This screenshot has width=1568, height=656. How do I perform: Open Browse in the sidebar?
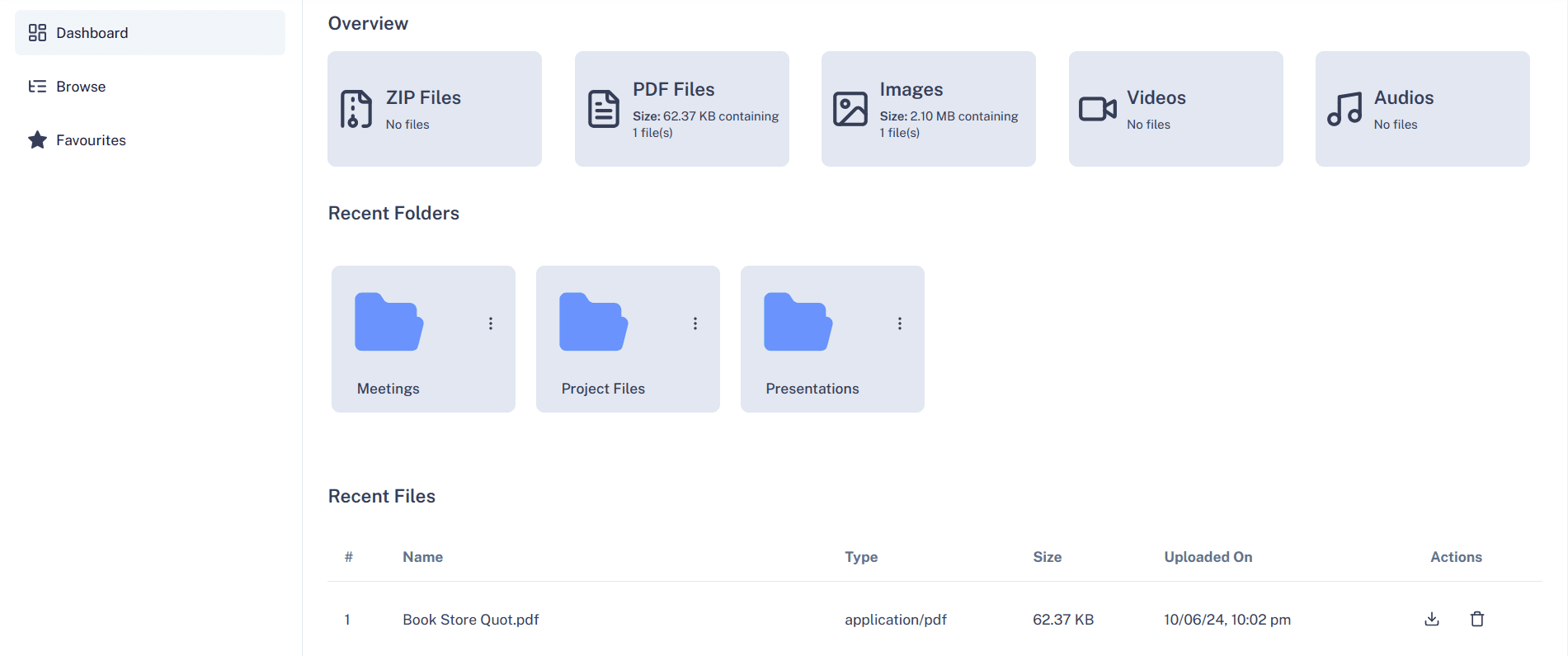[x=81, y=87]
